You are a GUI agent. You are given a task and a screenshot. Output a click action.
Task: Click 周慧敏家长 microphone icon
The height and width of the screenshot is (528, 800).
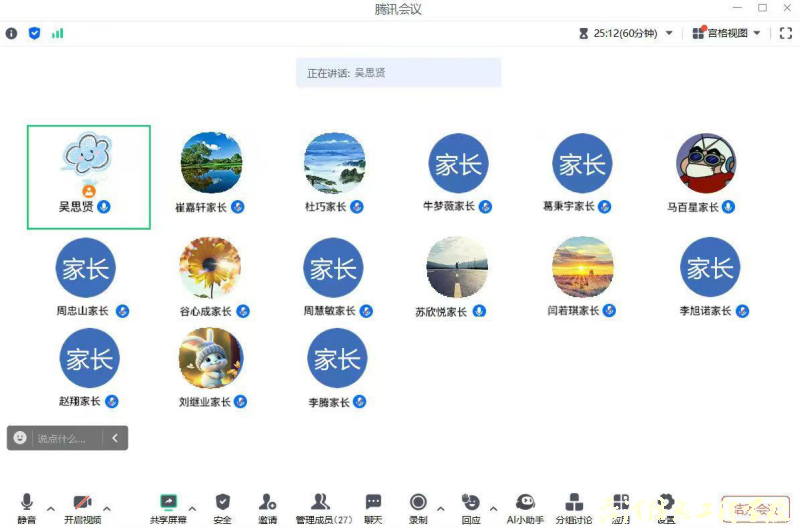click(x=366, y=311)
